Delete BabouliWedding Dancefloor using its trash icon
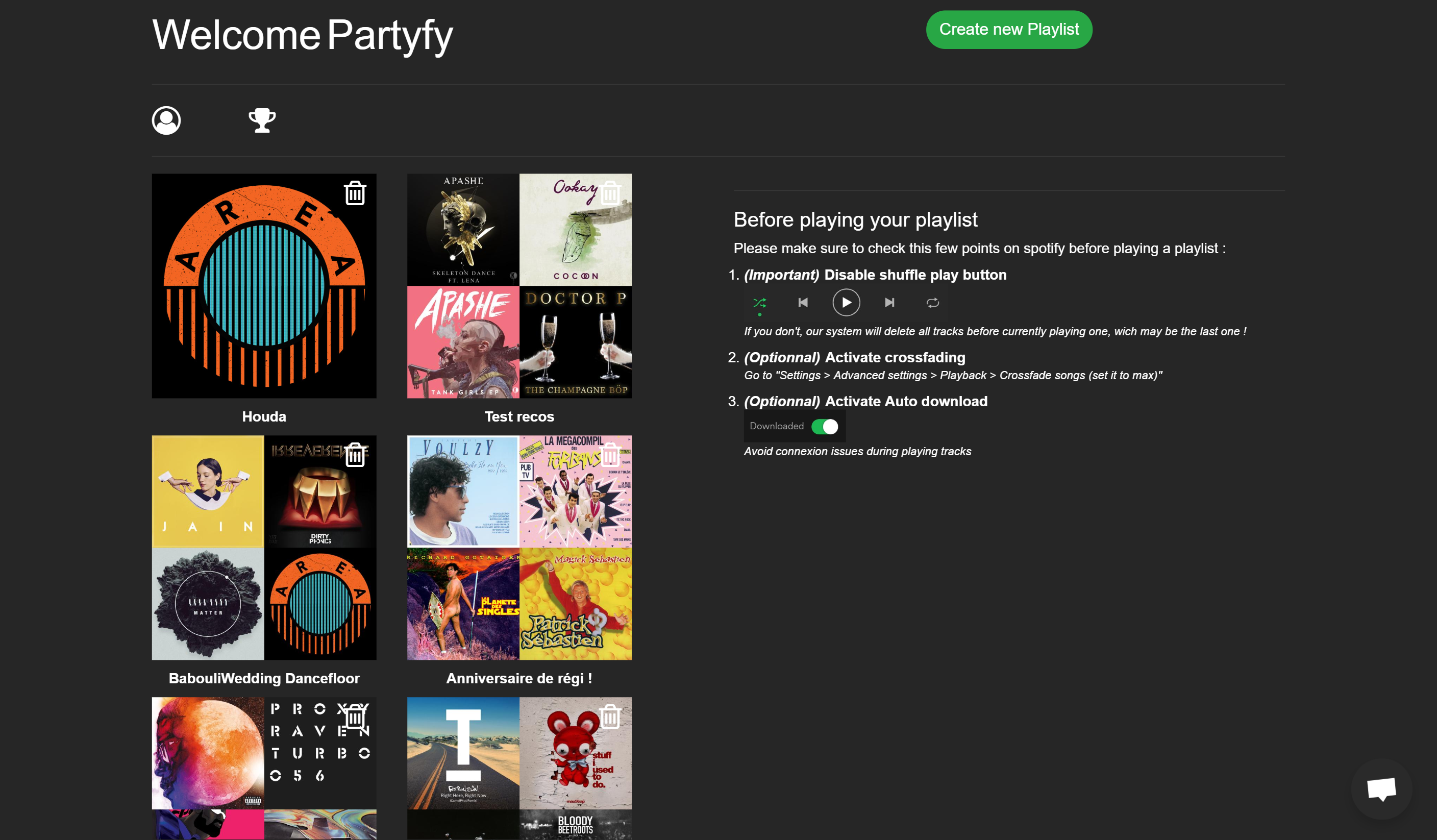The height and width of the screenshot is (840, 1437). coord(355,455)
